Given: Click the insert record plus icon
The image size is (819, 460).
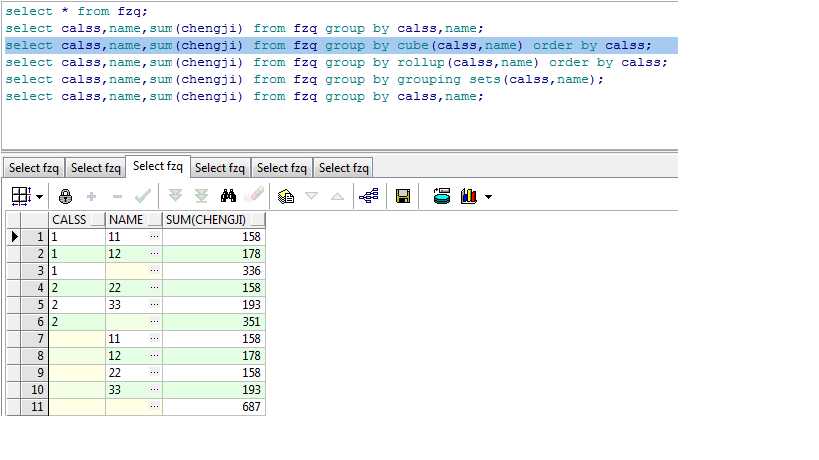Looking at the screenshot, I should click(x=91, y=196).
